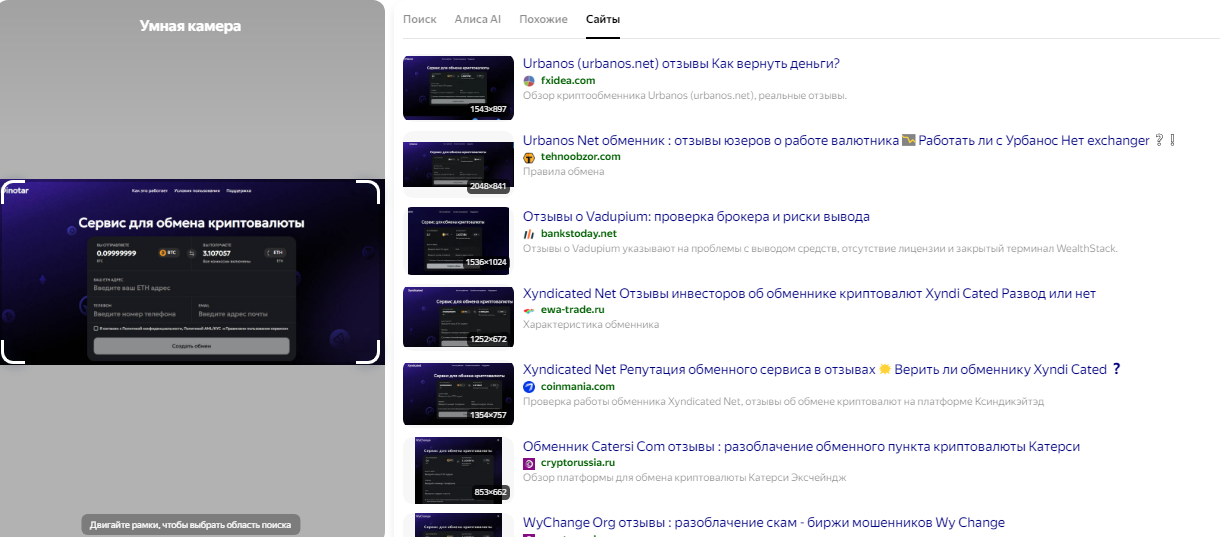
Task: Click the 'Обзор платформы для обмена' description
Action: pos(685,478)
